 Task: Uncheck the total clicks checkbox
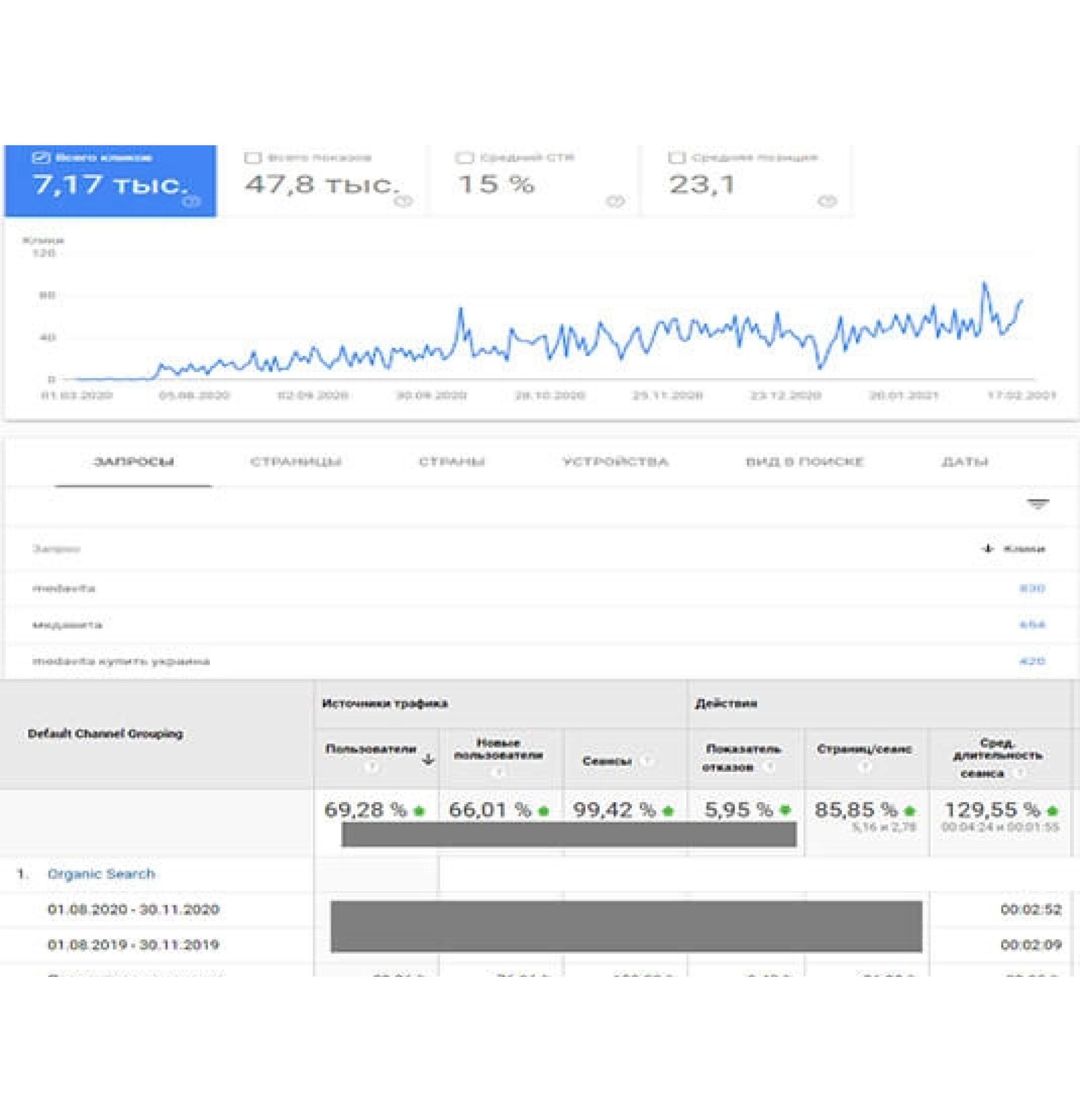41,157
